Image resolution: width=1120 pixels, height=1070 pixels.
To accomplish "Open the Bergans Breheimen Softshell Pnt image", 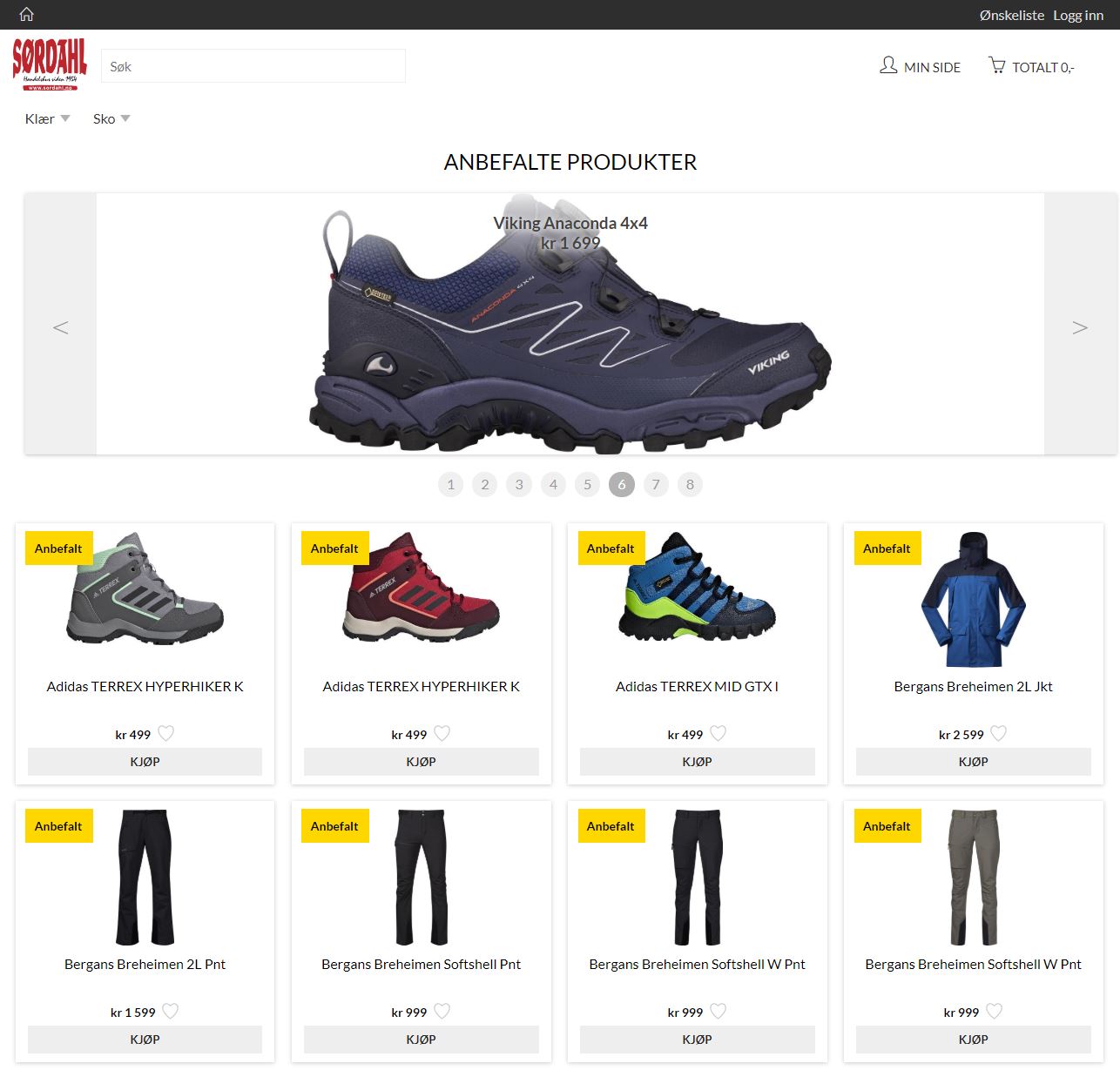I will point(422,878).
